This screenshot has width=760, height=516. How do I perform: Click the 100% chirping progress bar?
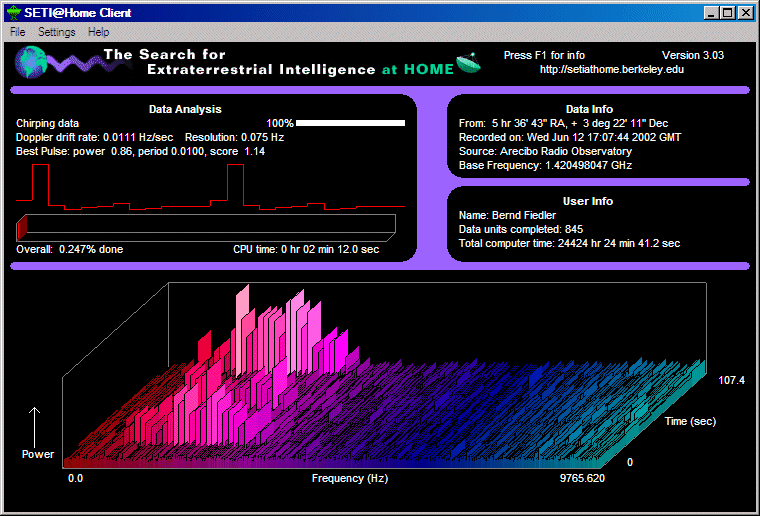(350, 123)
